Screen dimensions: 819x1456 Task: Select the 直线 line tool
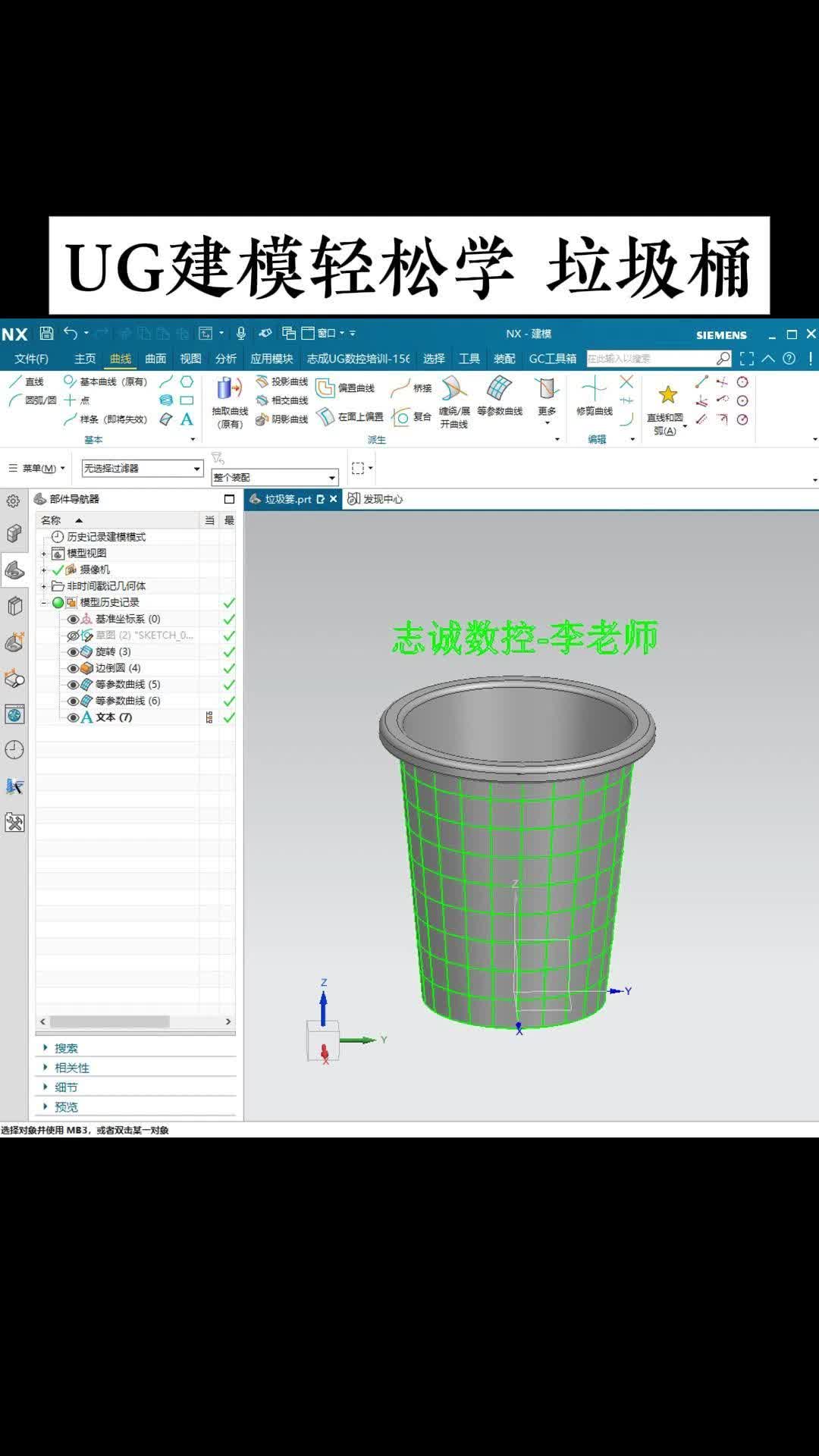point(27,381)
